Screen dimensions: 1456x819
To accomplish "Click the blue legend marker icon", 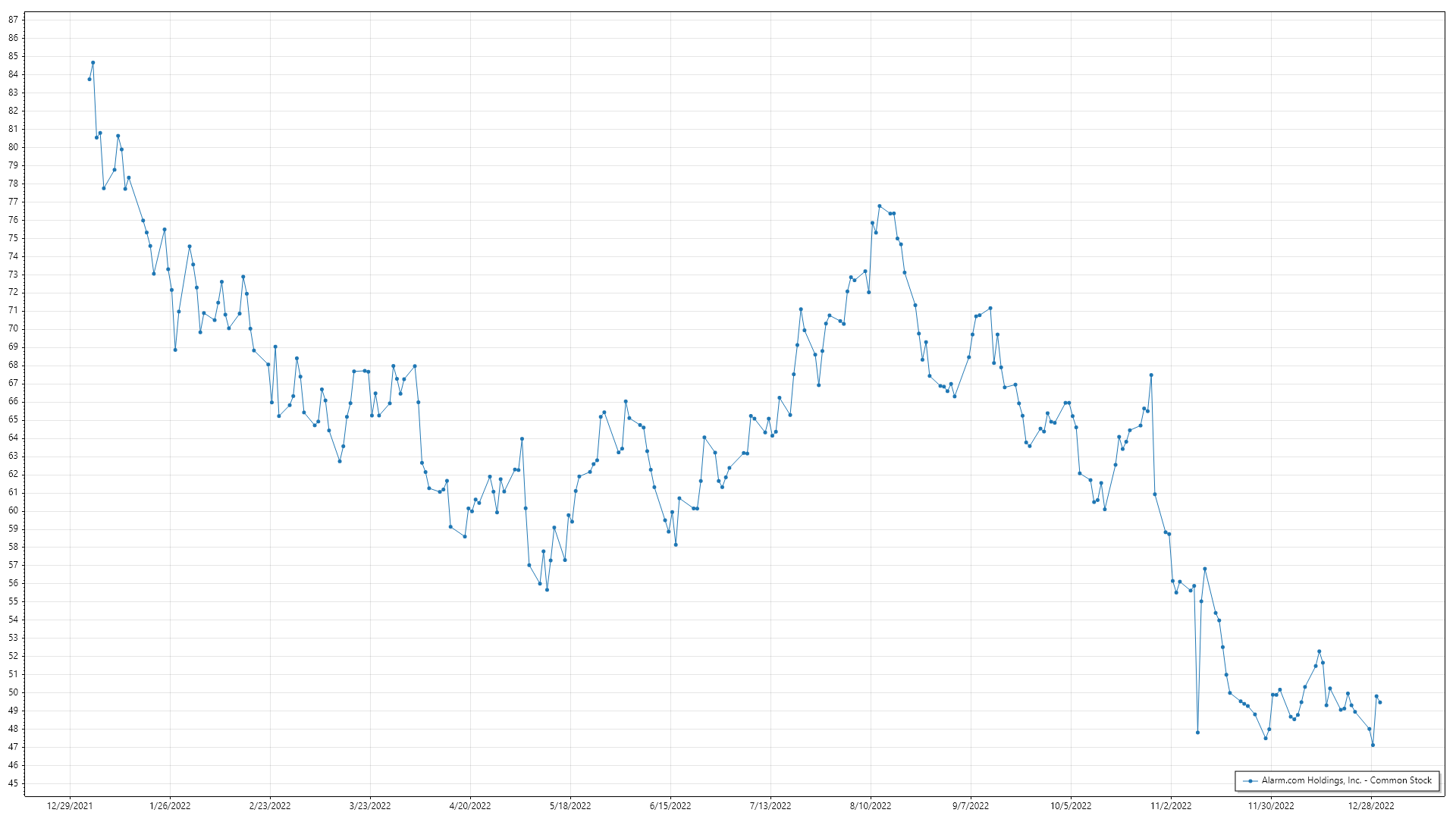I will pyautogui.click(x=1250, y=781).
